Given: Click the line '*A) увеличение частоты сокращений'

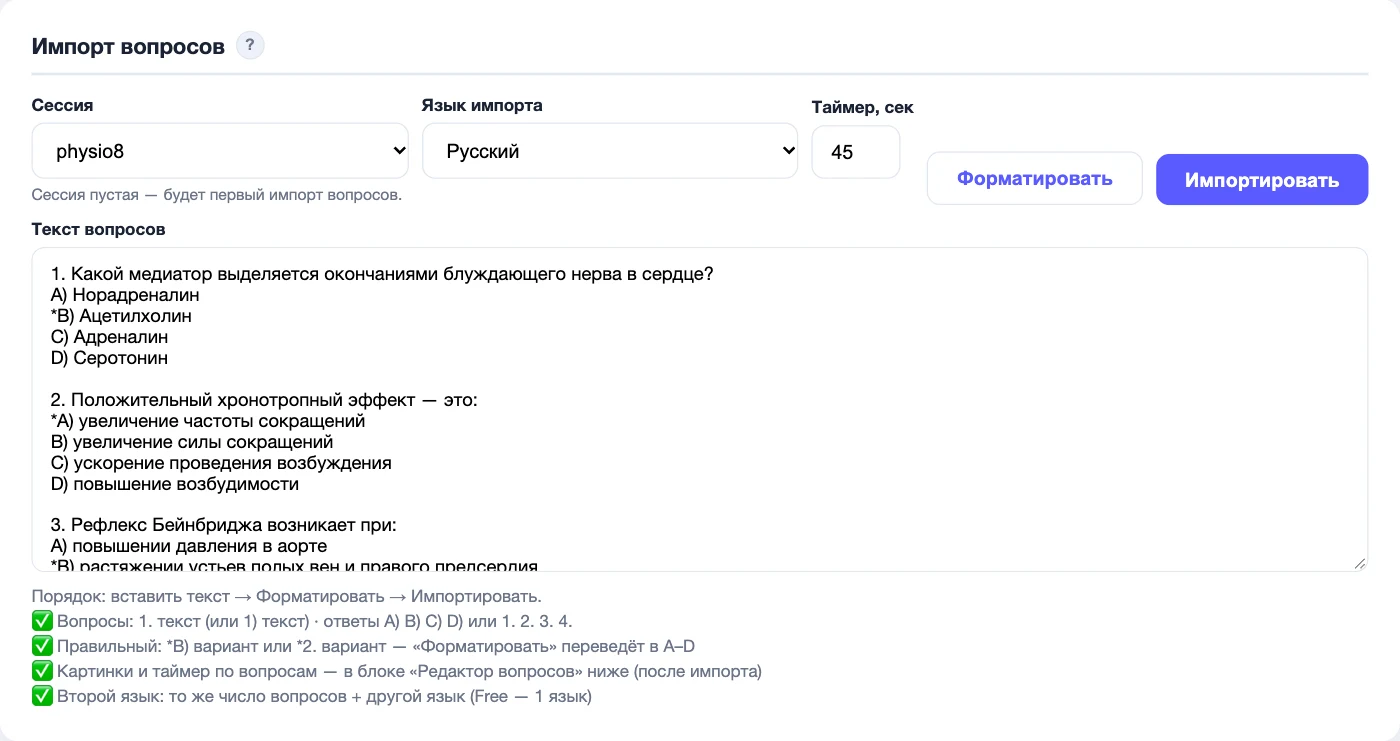Looking at the screenshot, I should coord(208,421).
